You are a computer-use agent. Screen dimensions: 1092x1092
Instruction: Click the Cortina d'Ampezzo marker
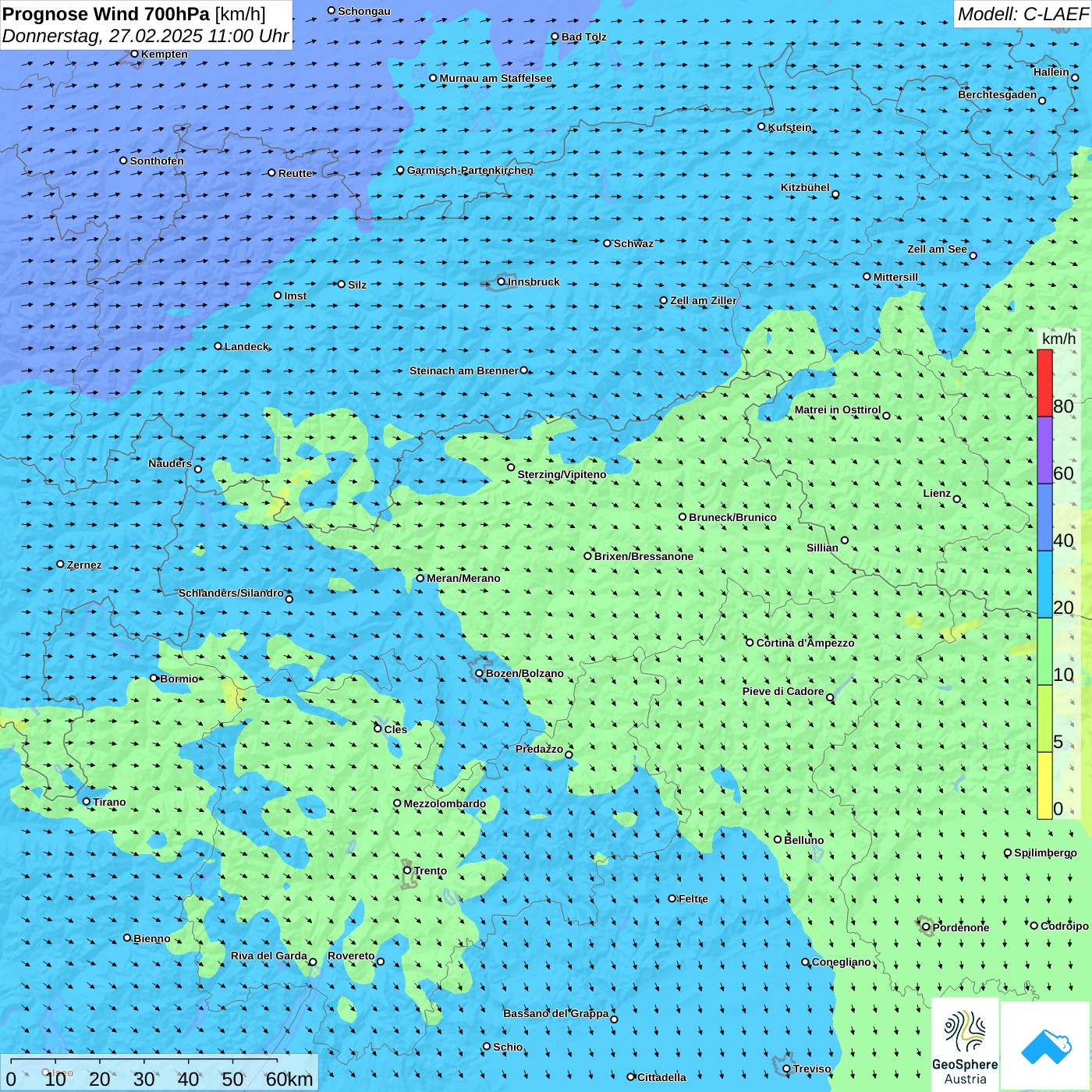click(750, 643)
